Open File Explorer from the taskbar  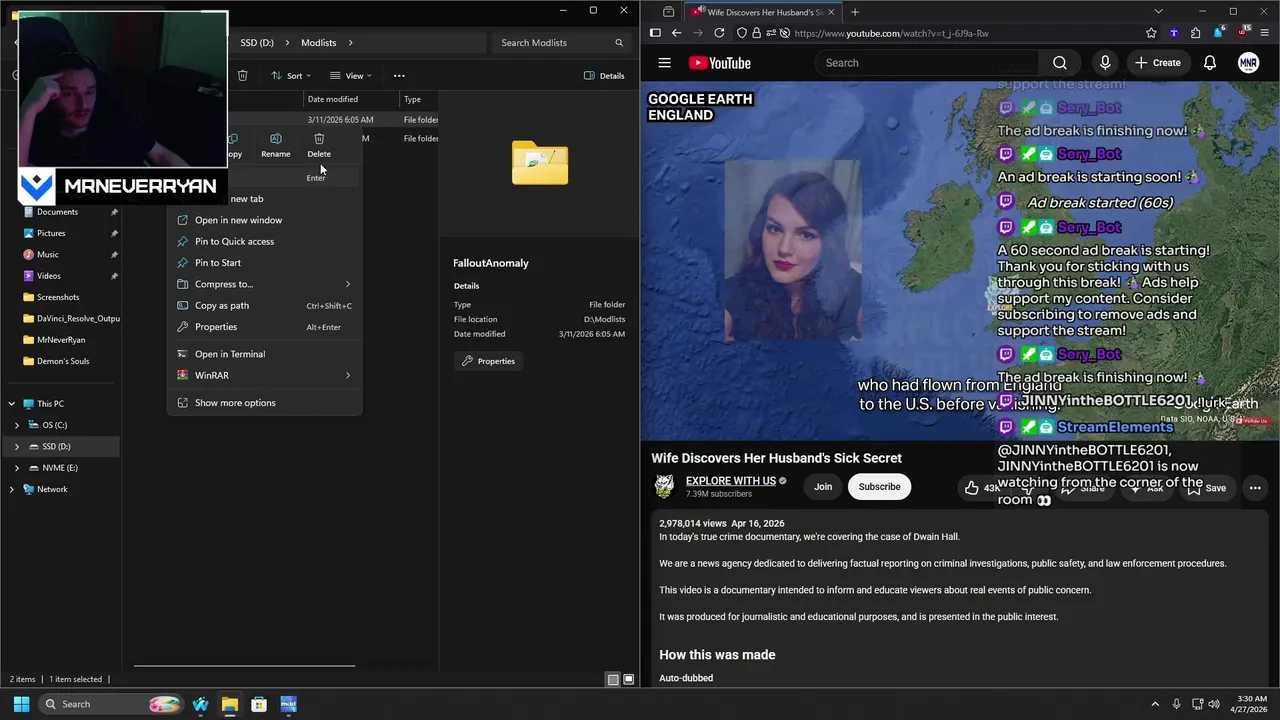[x=230, y=704]
